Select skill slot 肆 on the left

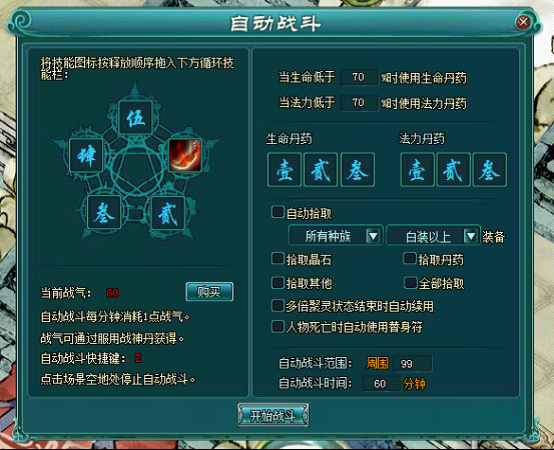click(x=86, y=155)
